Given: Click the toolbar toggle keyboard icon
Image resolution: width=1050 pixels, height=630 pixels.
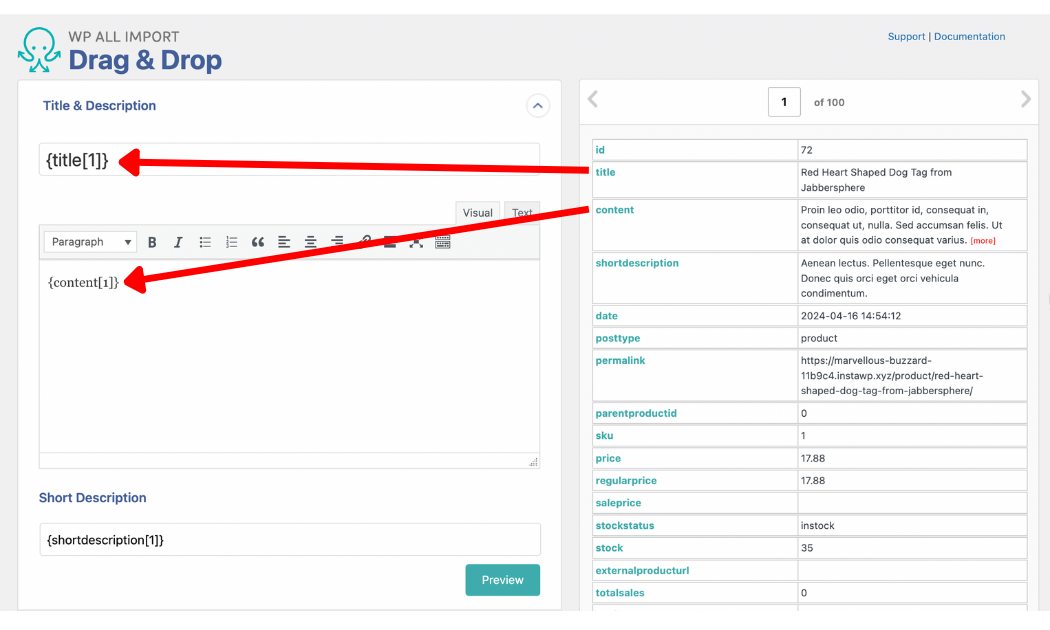Looking at the screenshot, I should tap(443, 242).
